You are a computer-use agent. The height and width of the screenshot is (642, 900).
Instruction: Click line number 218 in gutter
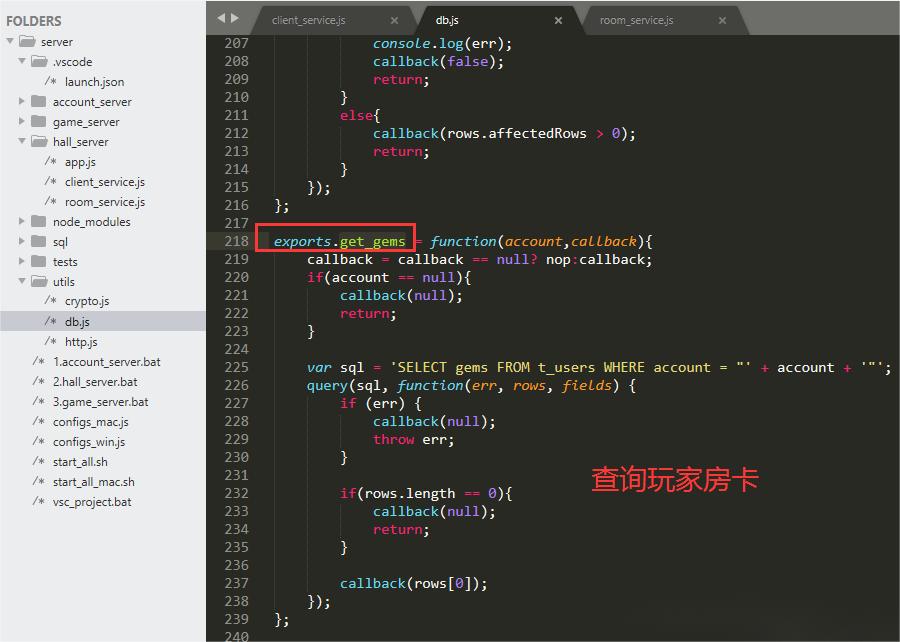pyautogui.click(x=236, y=241)
